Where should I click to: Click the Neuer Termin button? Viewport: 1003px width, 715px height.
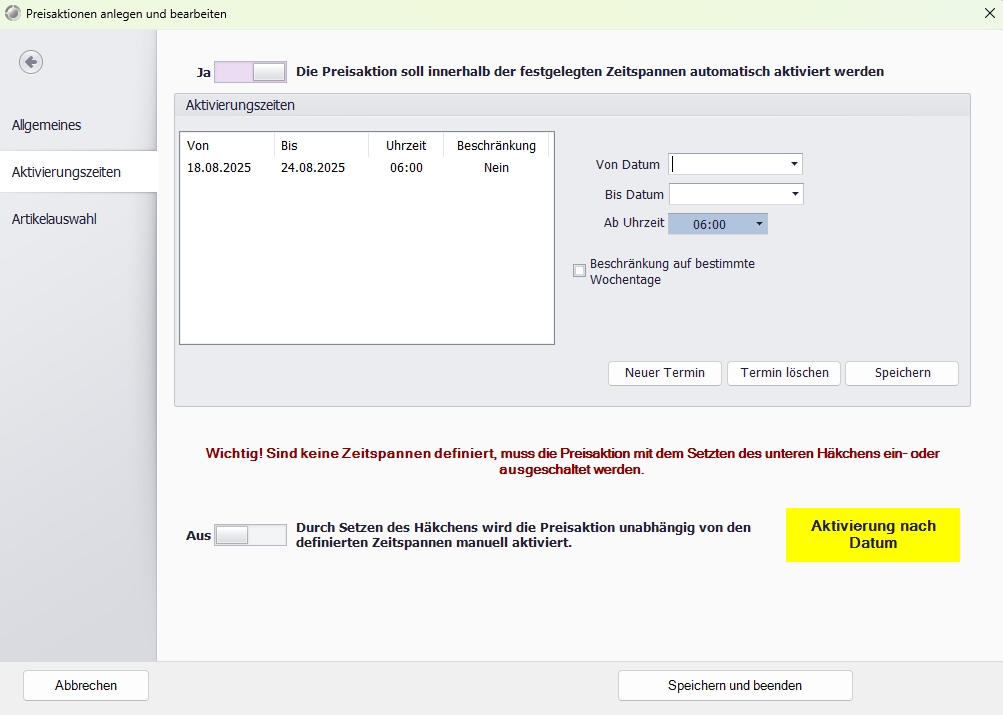point(665,373)
